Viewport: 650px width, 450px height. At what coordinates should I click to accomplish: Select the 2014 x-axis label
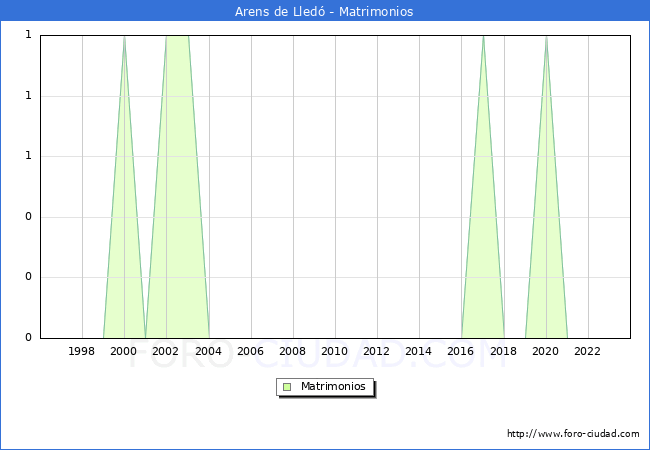[x=418, y=351]
